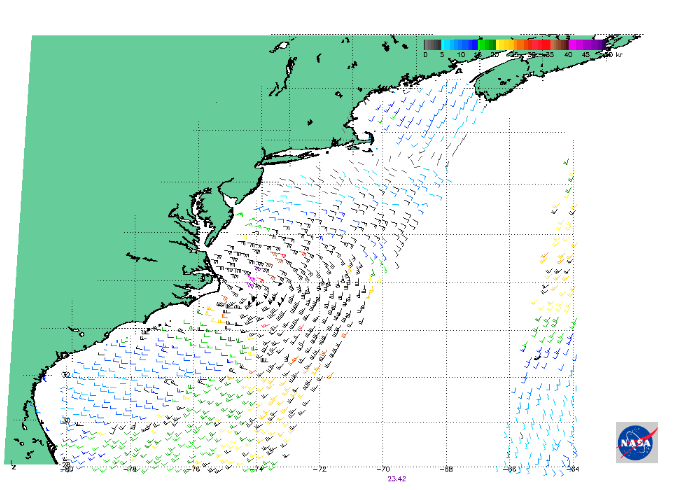
Task: Click the -72 longitude label
Action: pos(320,467)
